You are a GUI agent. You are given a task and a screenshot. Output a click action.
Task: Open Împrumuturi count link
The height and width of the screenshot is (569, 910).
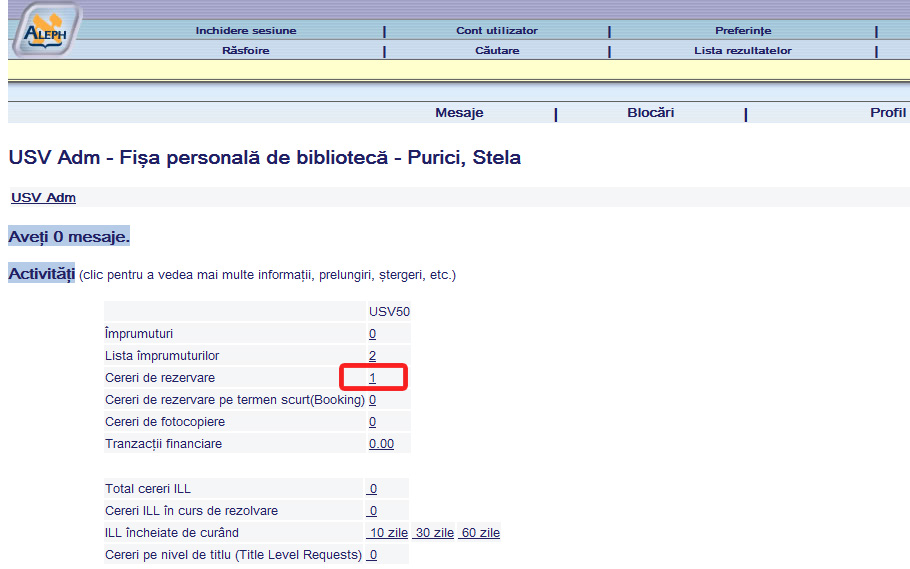[x=372, y=334]
